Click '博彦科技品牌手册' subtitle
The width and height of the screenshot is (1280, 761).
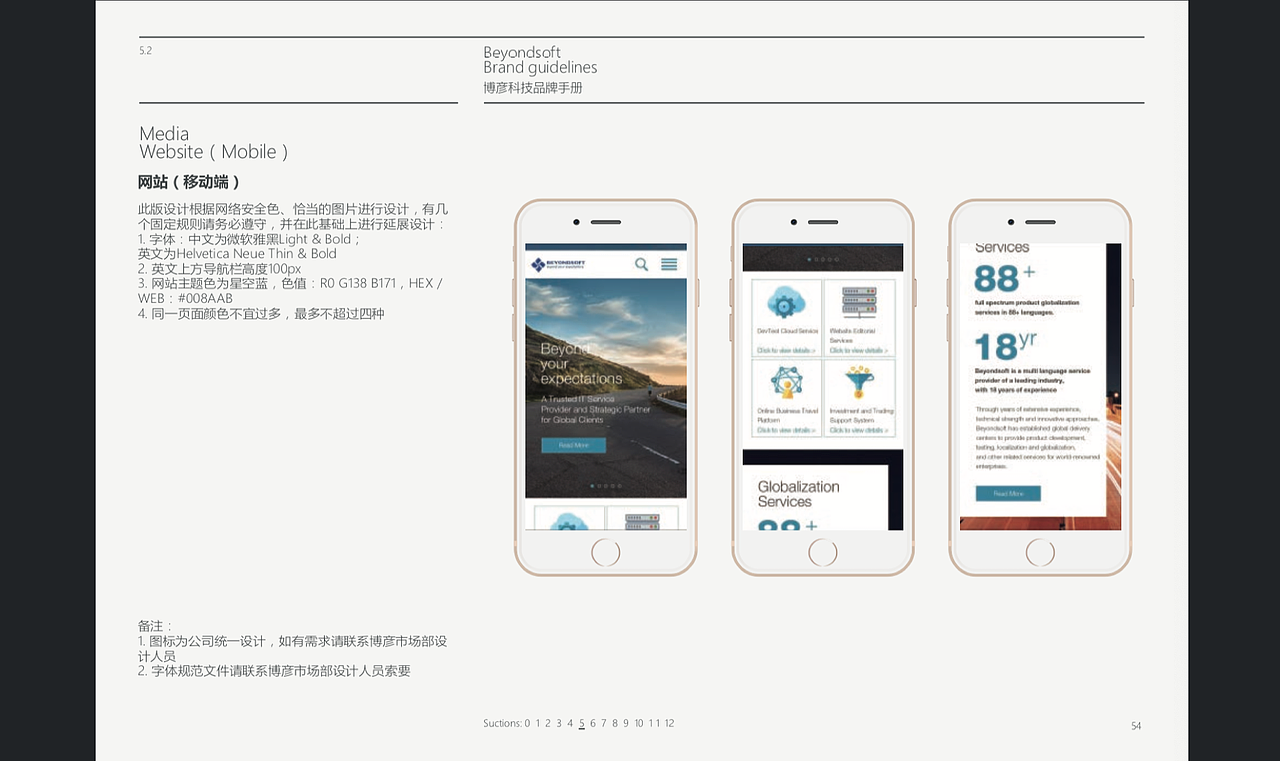point(533,88)
